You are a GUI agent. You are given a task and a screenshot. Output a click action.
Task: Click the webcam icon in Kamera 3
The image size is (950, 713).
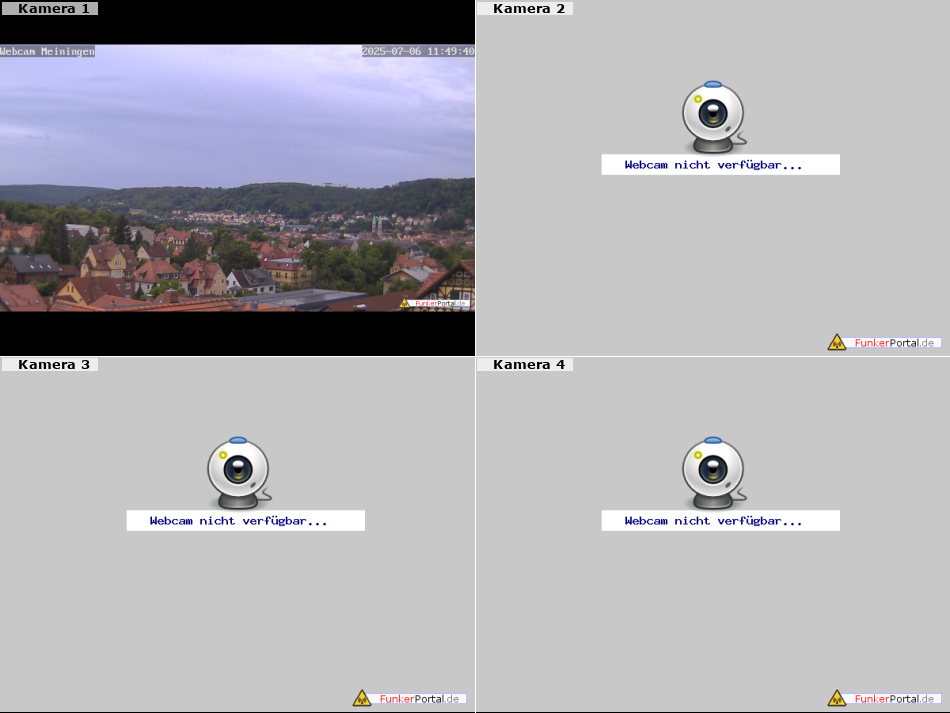coord(239,473)
